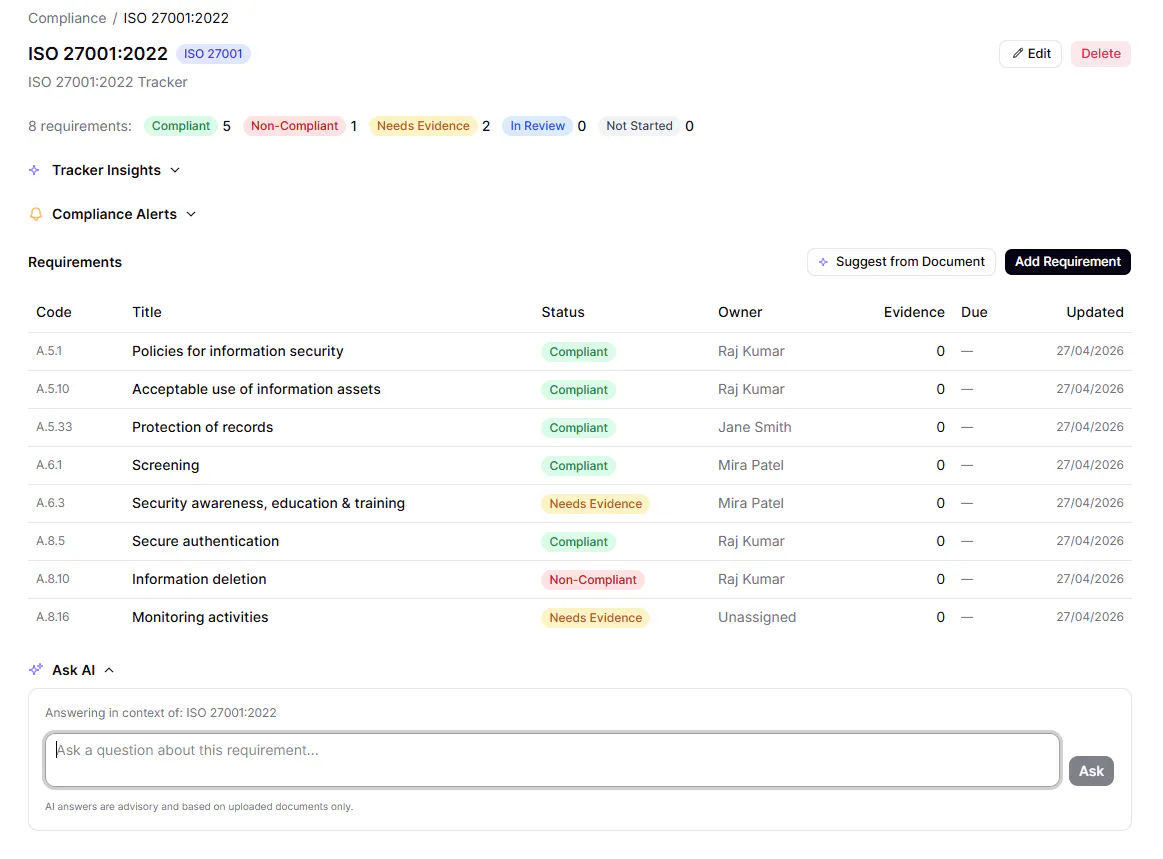This screenshot has width=1163, height=859.
Task: Click code A.5.1 cell
Action: tap(49, 351)
